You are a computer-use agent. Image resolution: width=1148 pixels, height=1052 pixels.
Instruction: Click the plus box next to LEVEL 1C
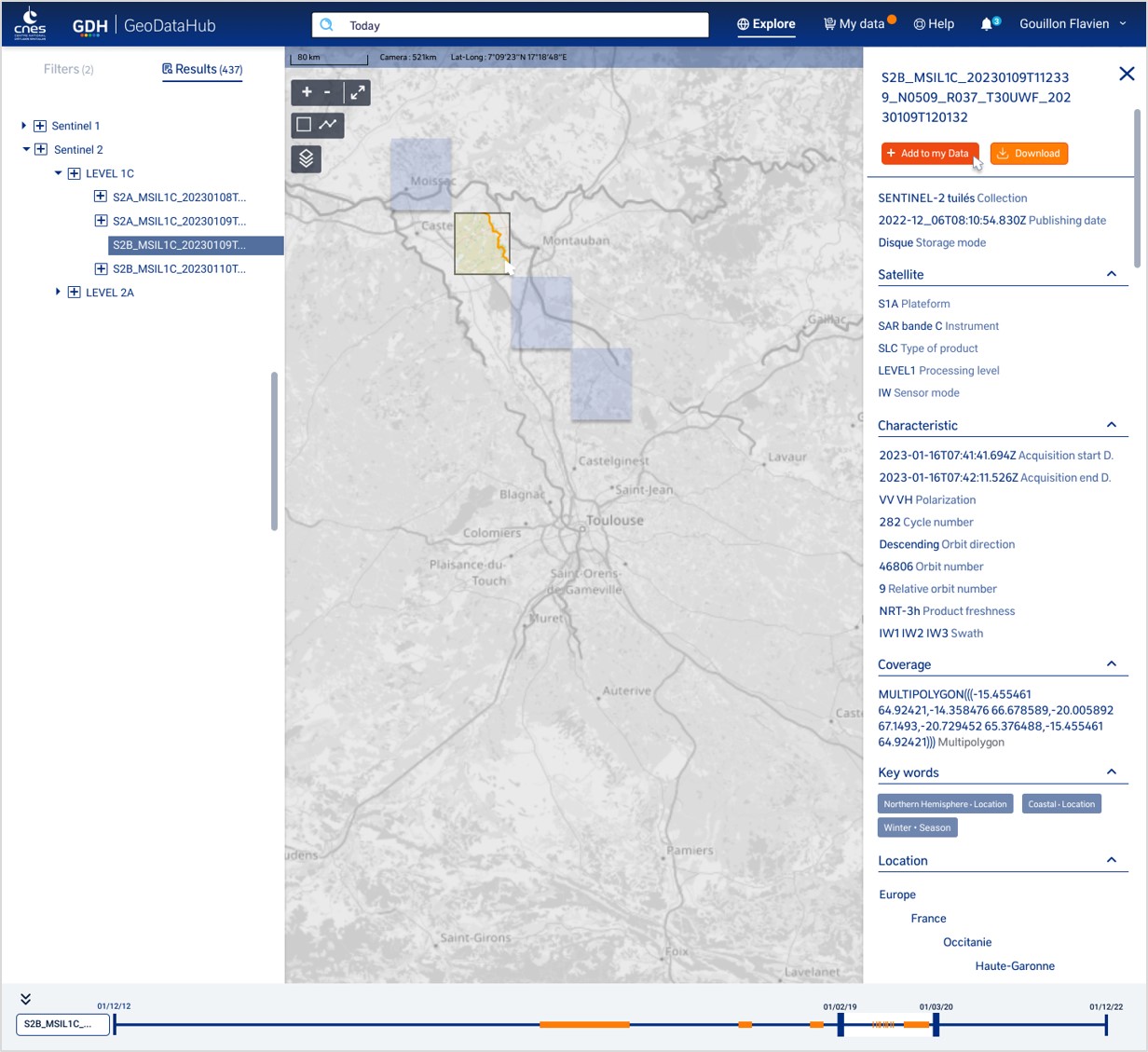click(x=75, y=173)
